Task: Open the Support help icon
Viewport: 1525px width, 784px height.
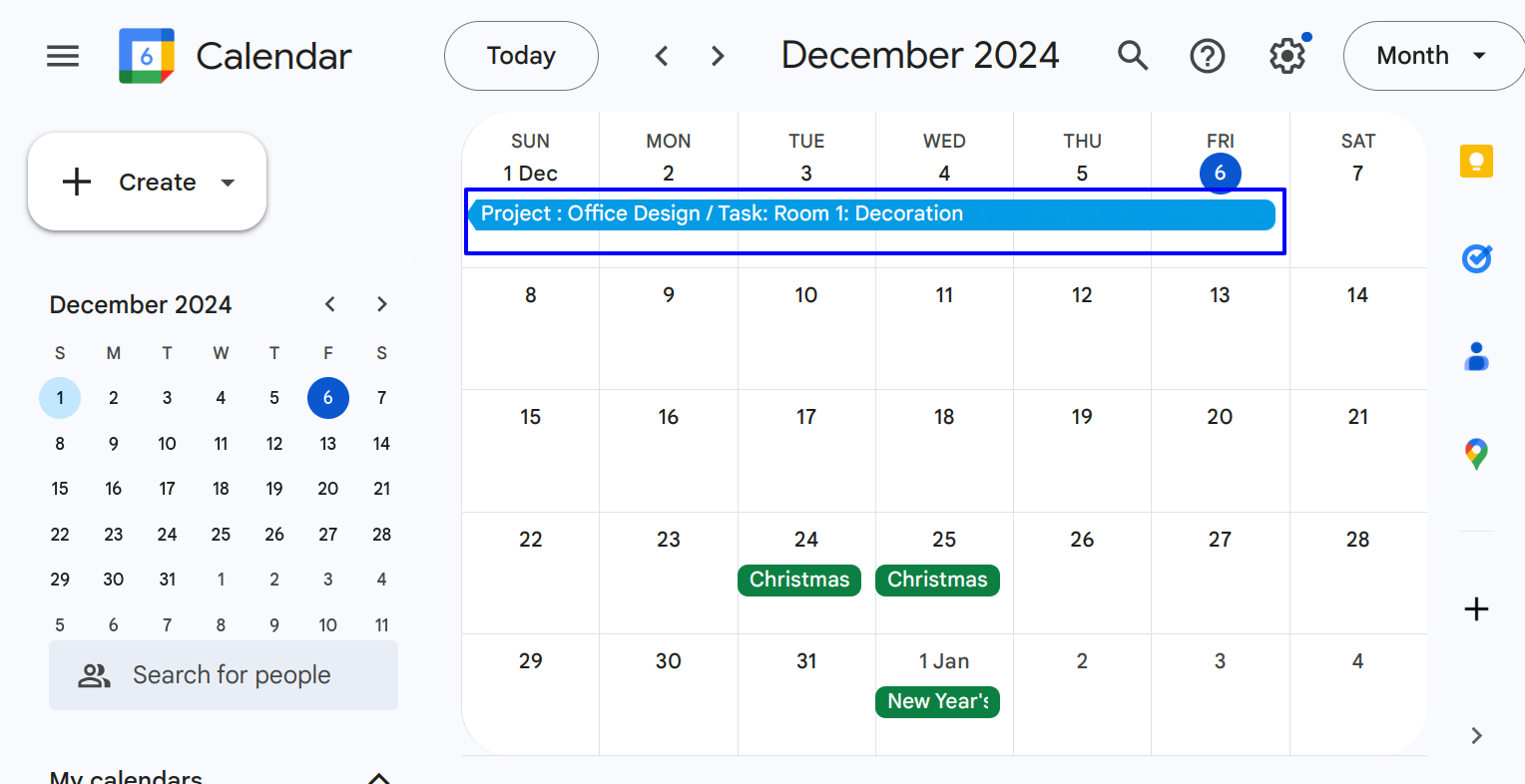Action: (1208, 56)
